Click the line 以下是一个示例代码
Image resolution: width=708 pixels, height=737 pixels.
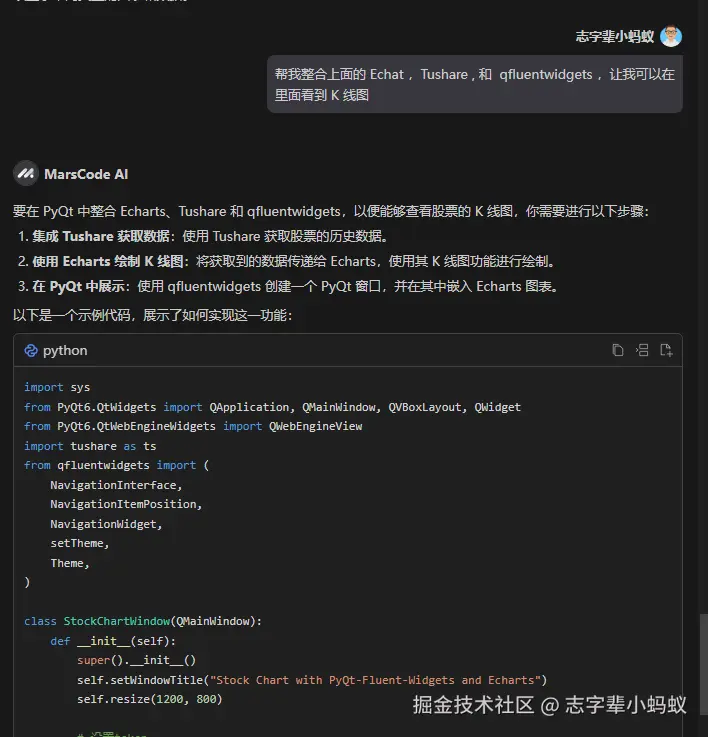pyautogui.click(x=153, y=315)
